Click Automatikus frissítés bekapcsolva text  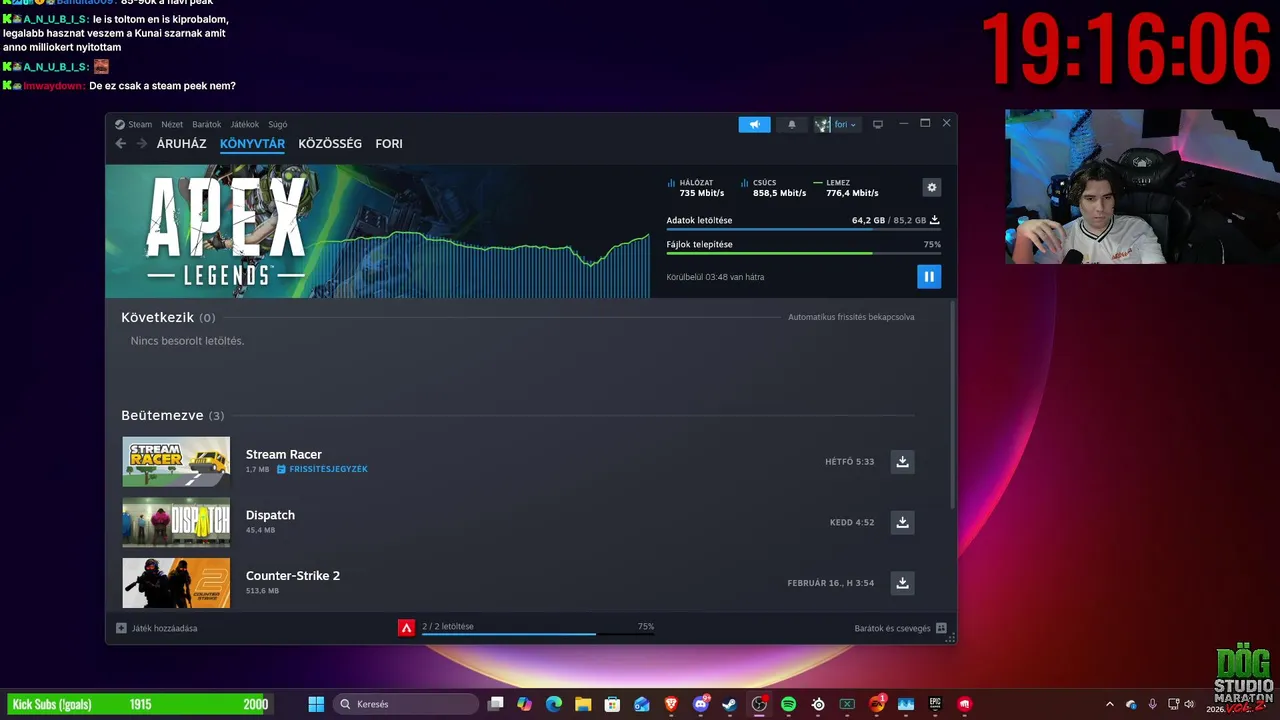coord(851,317)
